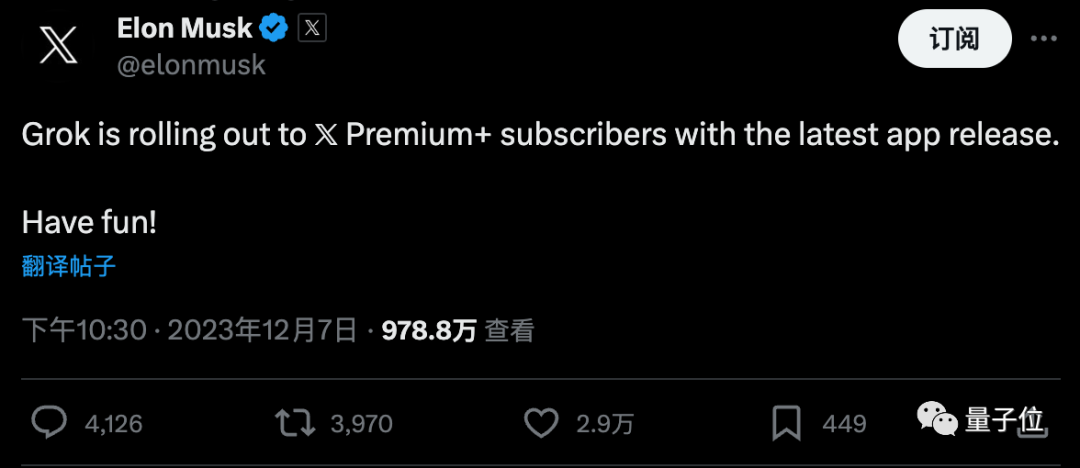Image resolution: width=1080 pixels, height=468 pixels.
Task: View the 978.8万 查看 view count
Action: point(458,332)
